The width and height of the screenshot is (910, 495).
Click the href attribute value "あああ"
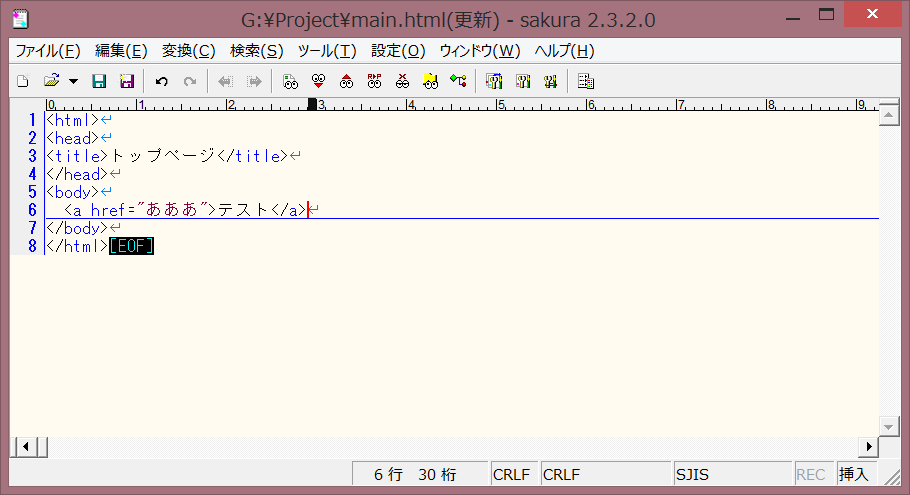172,210
